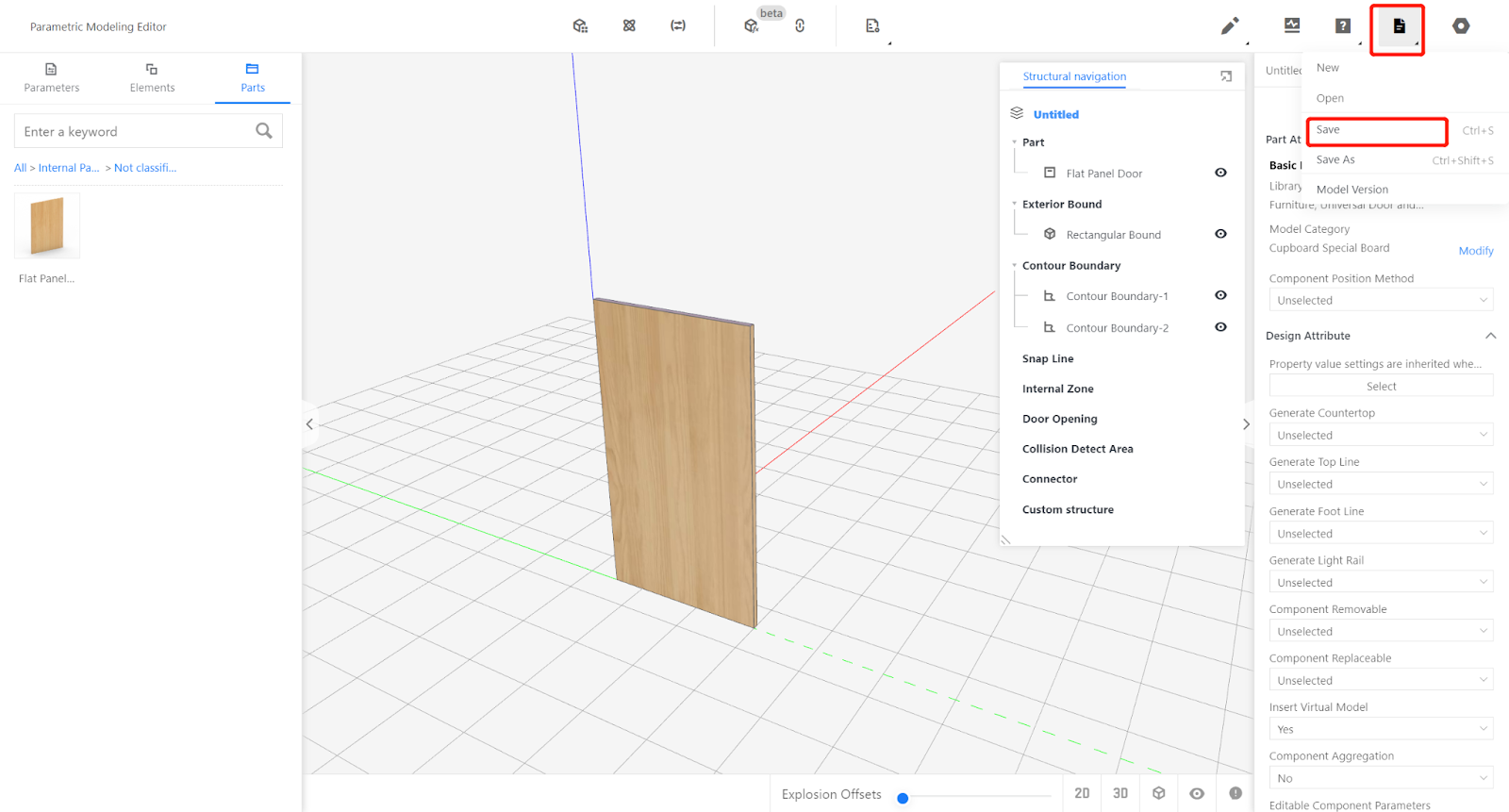
Task: Pop out the Structural navigation panel
Action: (x=1226, y=76)
